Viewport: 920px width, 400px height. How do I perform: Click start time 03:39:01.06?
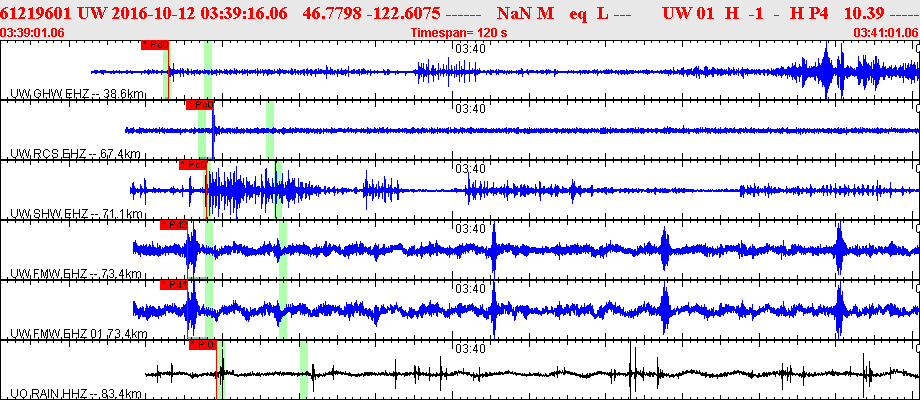[33, 32]
